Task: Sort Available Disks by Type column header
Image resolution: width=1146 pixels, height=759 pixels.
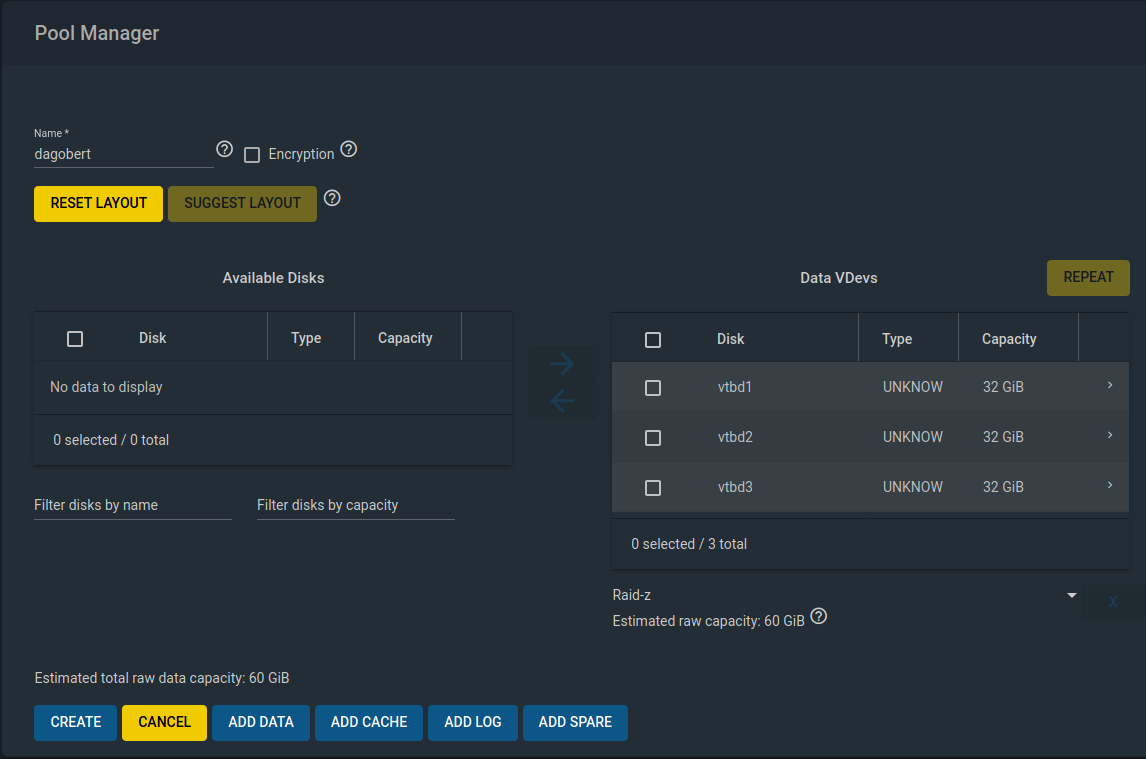Action: click(x=306, y=338)
